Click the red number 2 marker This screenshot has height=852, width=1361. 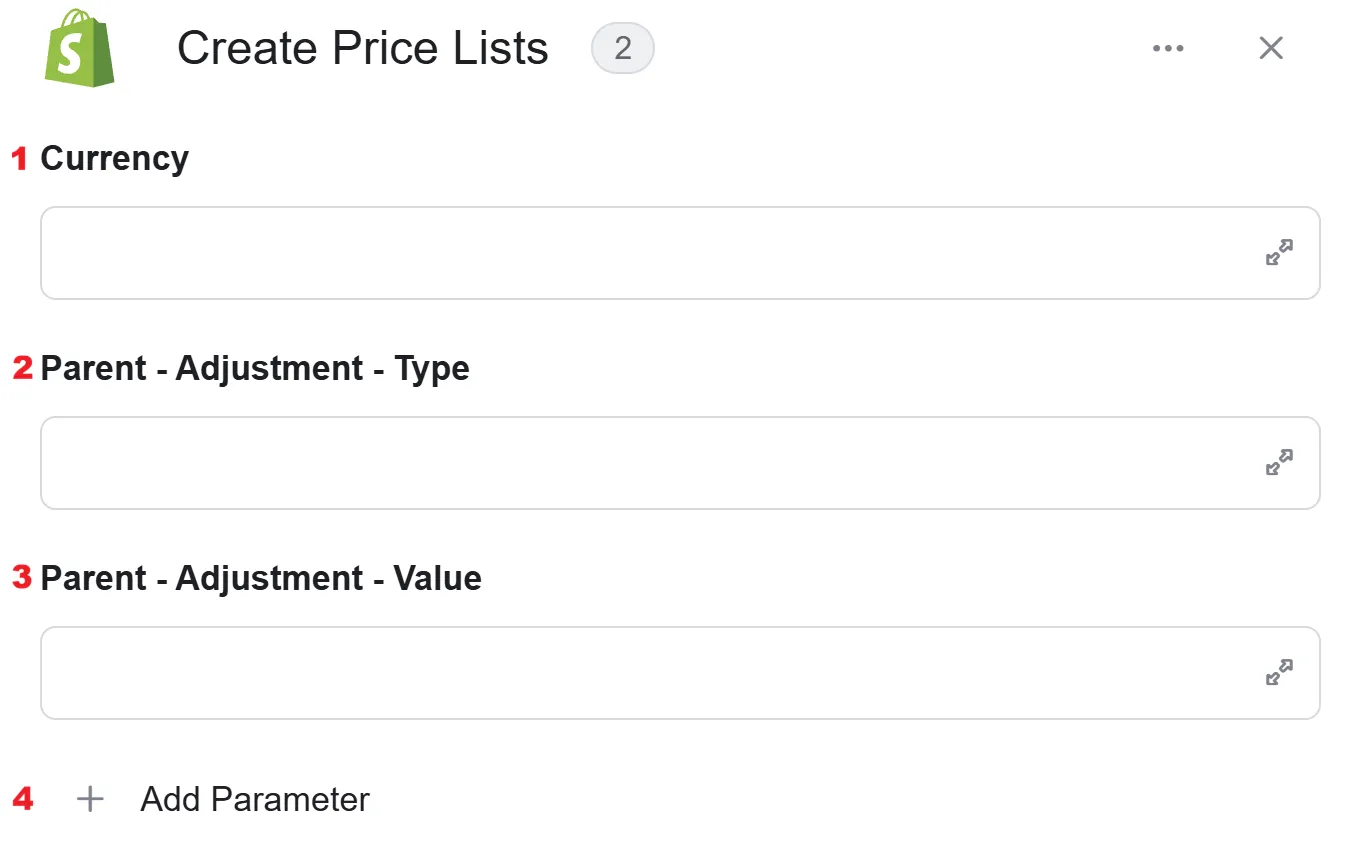coord(23,368)
